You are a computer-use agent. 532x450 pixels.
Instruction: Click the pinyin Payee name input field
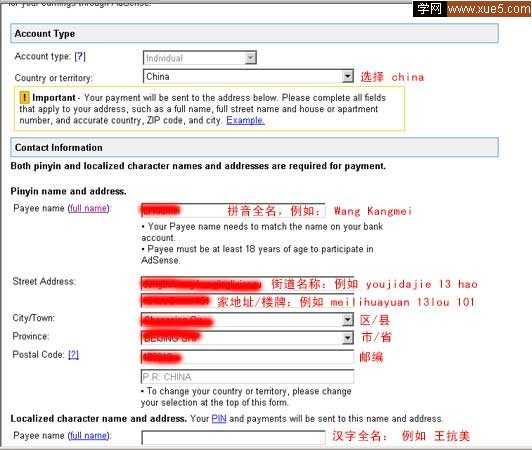(233, 210)
